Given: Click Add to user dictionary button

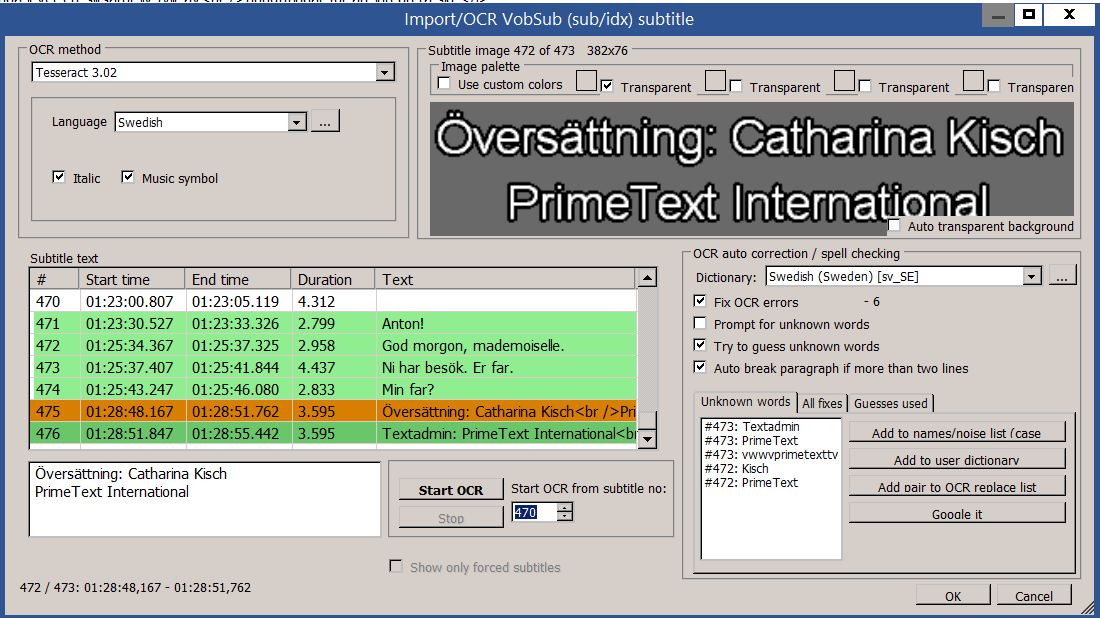Looking at the screenshot, I should coord(957,459).
